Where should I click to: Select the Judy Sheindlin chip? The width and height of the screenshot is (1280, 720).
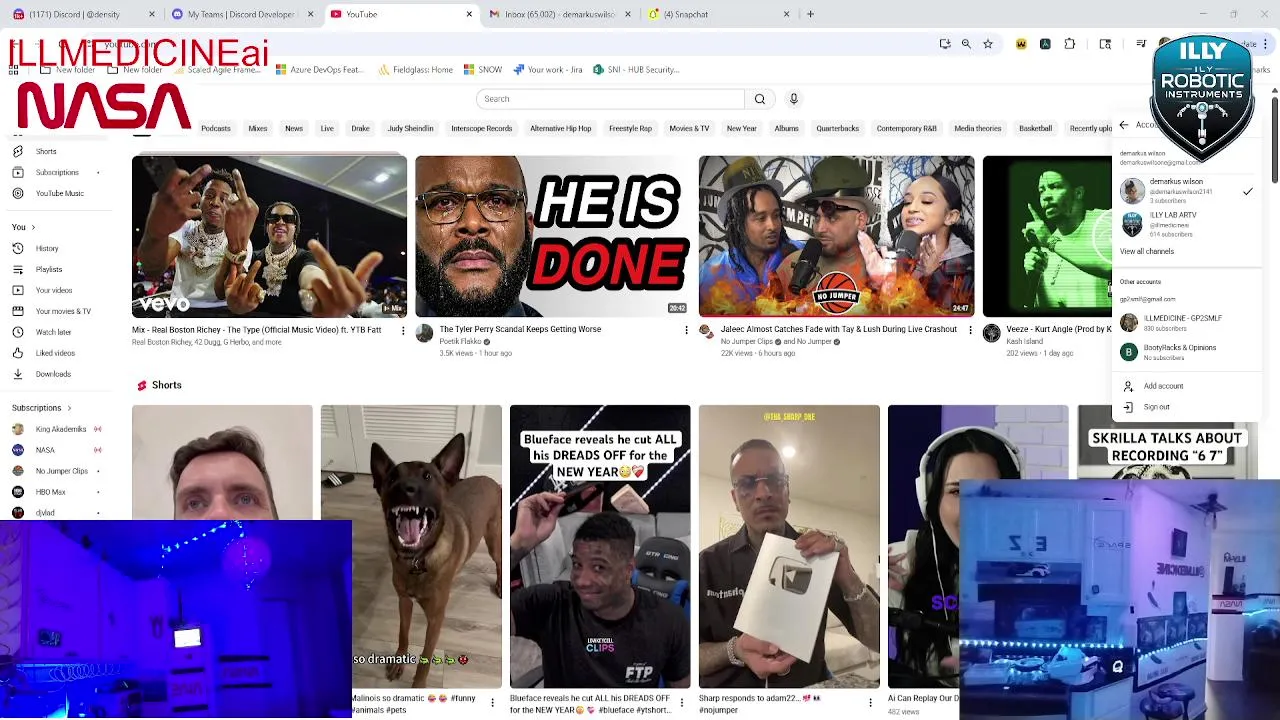pos(411,128)
